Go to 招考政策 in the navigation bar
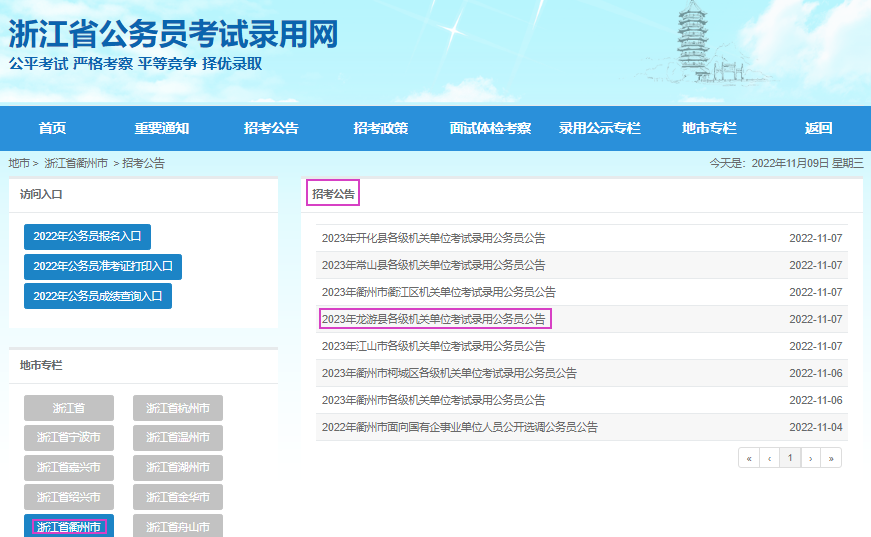This screenshot has width=871, height=537. click(380, 128)
